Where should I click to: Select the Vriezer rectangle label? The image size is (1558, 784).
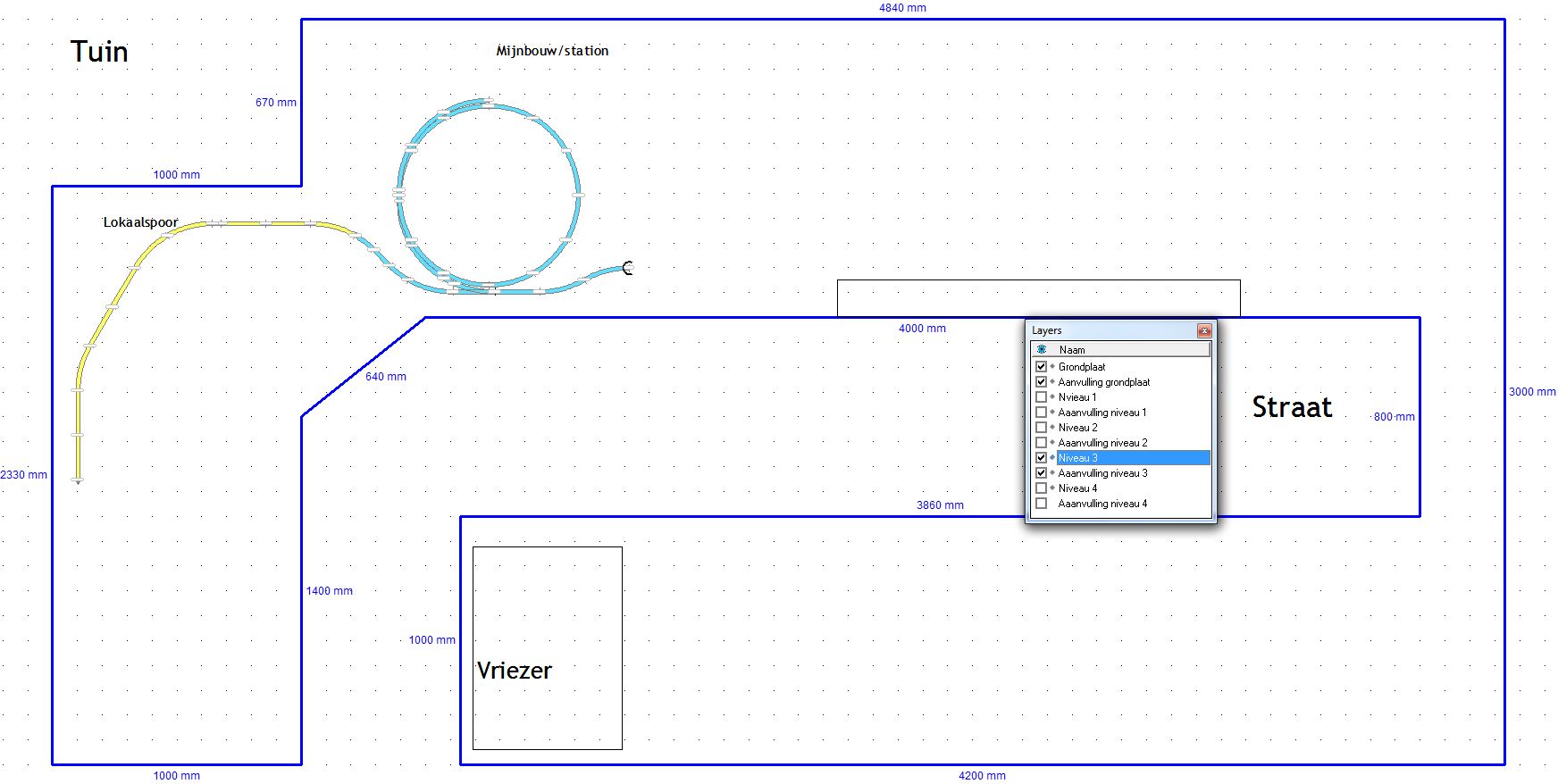[515, 670]
